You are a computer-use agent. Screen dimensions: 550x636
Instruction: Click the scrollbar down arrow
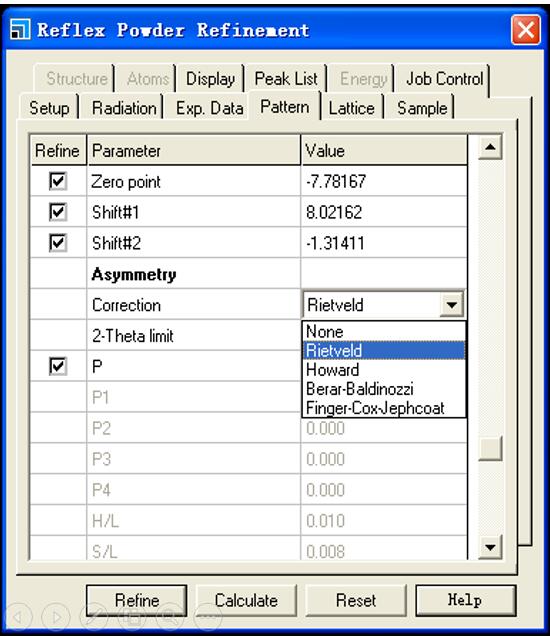coord(490,547)
